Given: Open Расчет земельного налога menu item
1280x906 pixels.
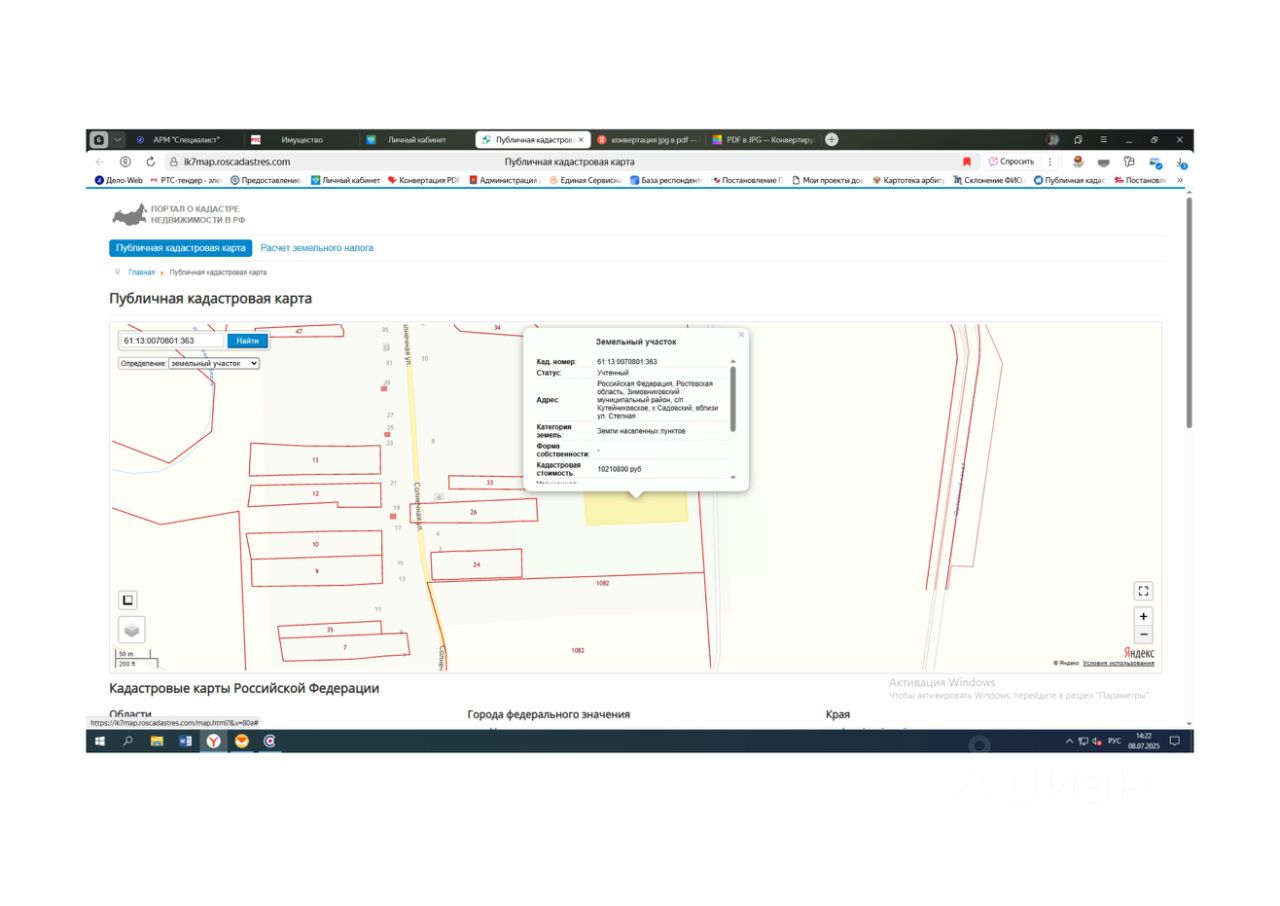Looking at the screenshot, I should point(317,248).
